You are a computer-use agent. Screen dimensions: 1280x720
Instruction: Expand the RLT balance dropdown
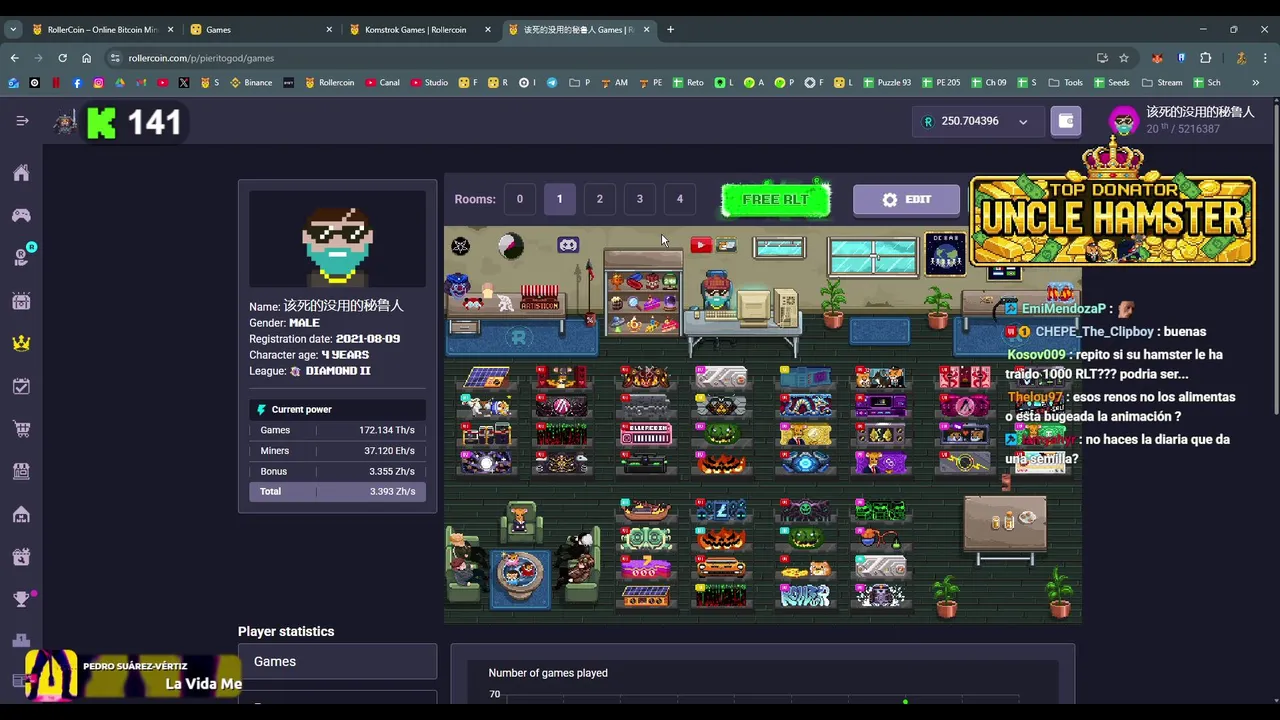(x=1023, y=122)
